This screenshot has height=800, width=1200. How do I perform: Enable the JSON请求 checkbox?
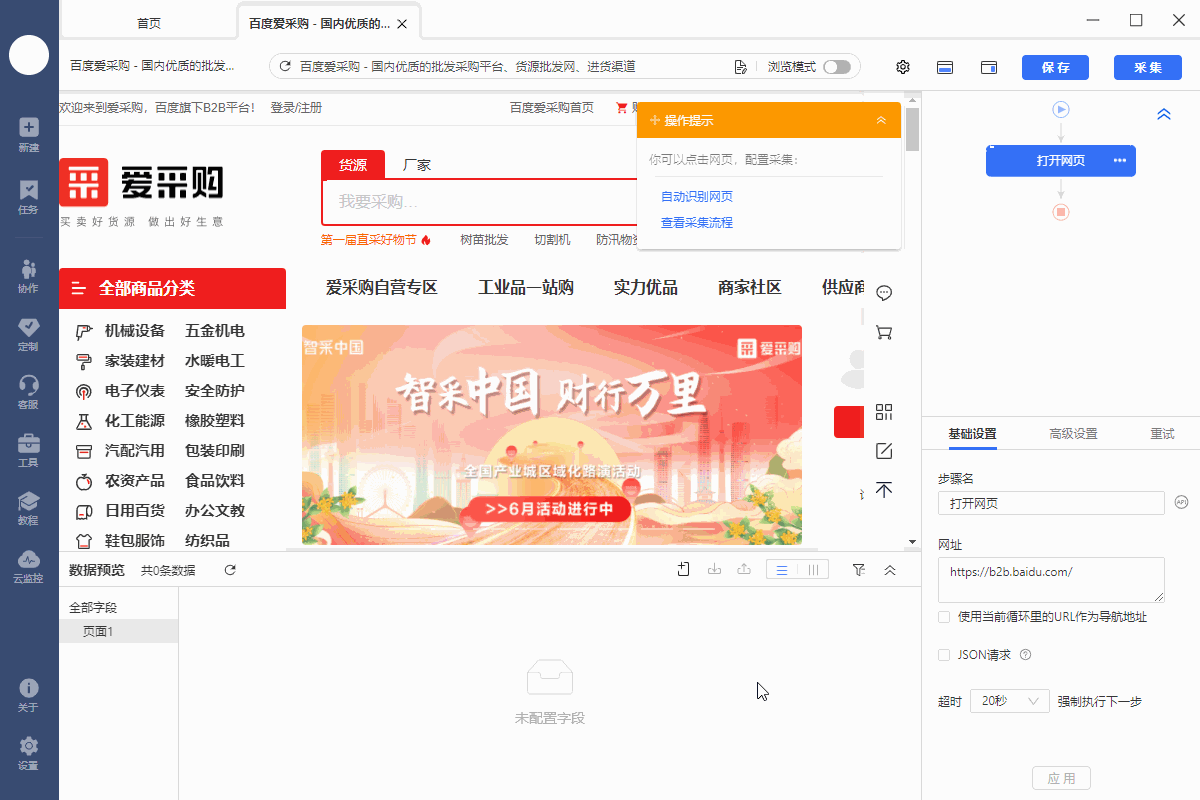944,655
